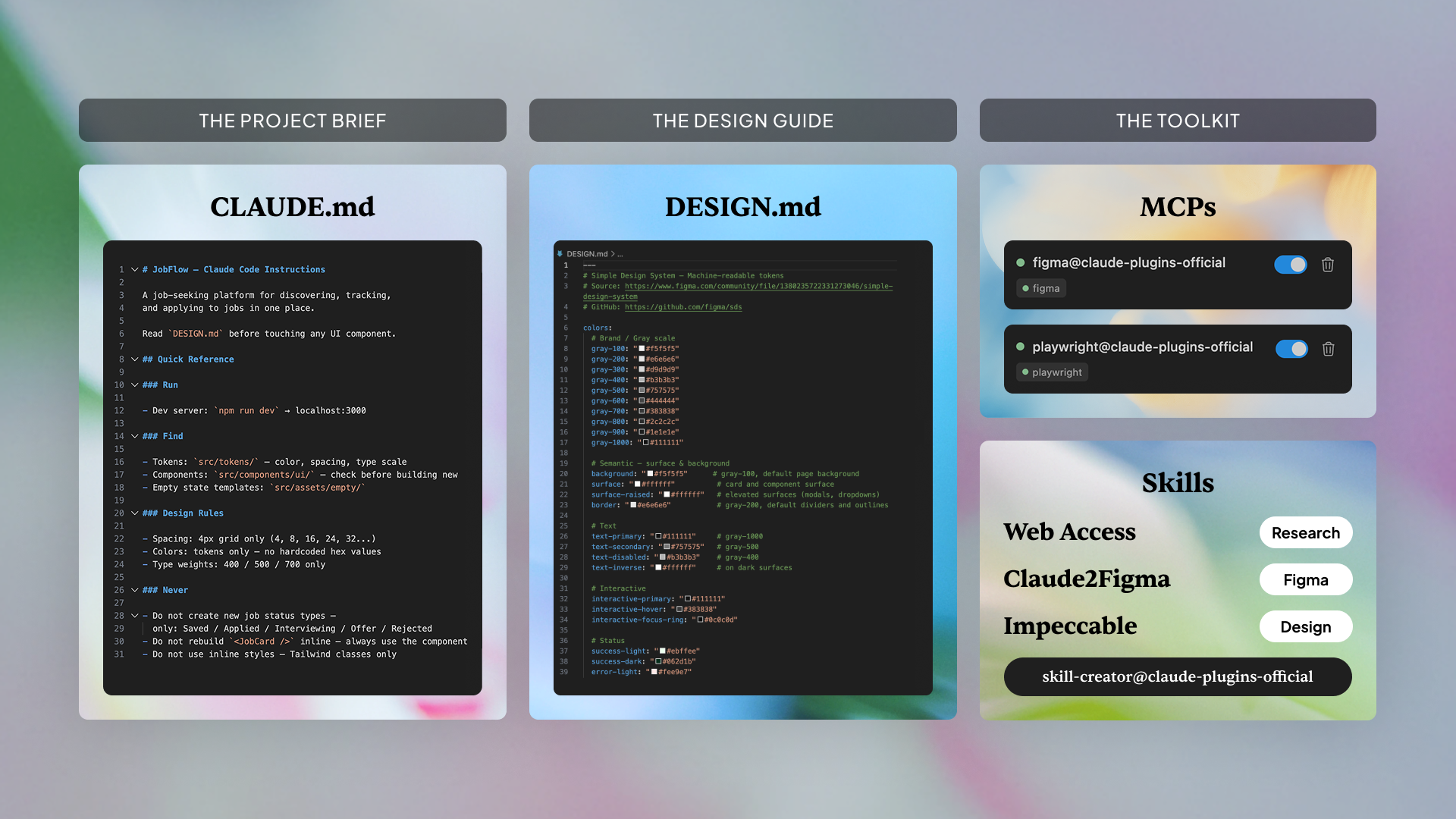1456x819 pixels.
Task: Collapse the '## Quick Reference' fold chevron
Action: (135, 359)
